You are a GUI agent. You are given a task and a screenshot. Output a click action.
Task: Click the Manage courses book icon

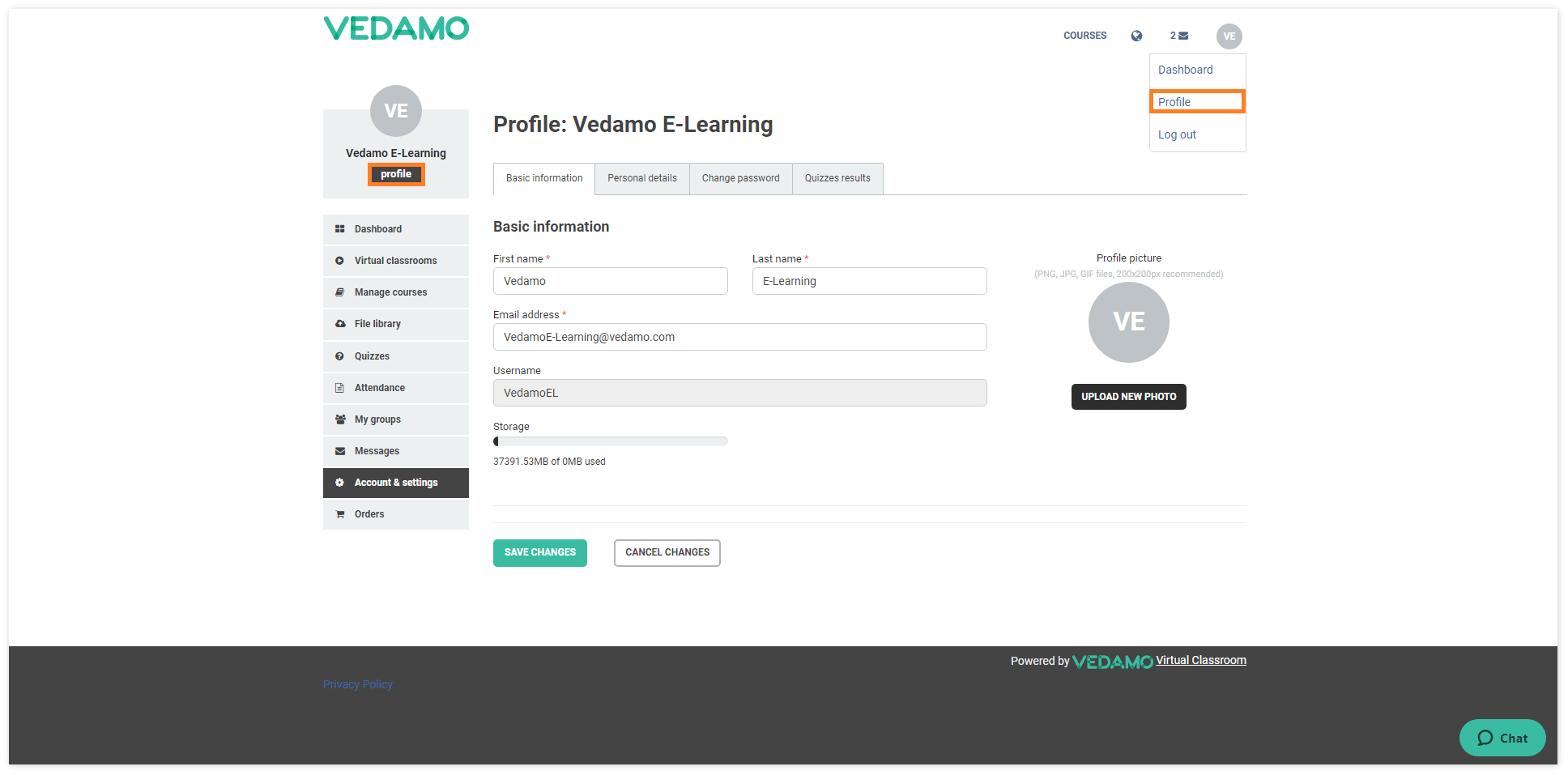point(340,292)
